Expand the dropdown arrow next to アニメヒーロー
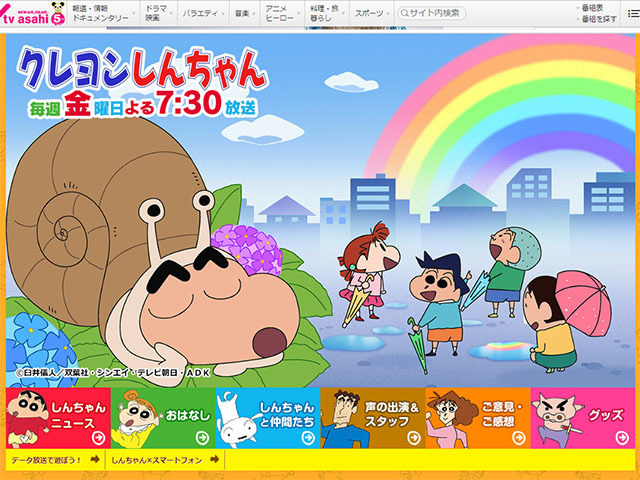Screen dimensions: 640x480 (299, 14)
